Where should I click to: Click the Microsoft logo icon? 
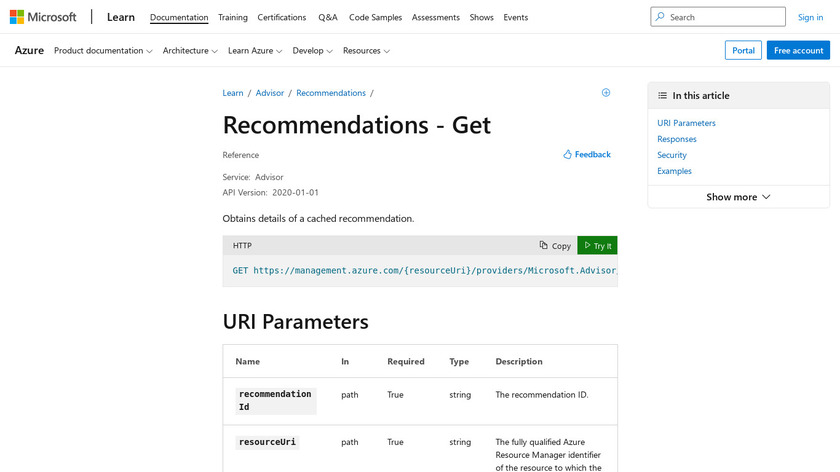tap(17, 17)
